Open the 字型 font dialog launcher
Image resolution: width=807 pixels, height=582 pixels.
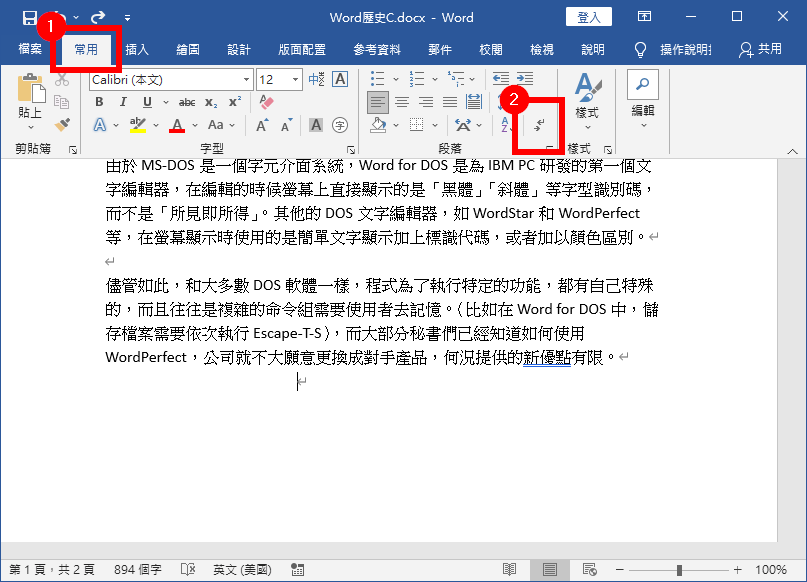(x=351, y=150)
